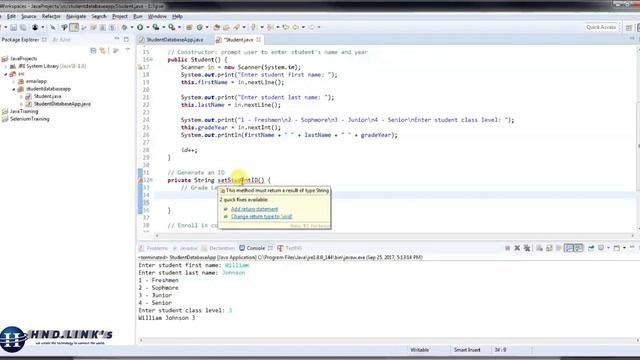This screenshot has width=640, height=360.
Task: Click the Quick Access search field
Action: tap(601, 27)
